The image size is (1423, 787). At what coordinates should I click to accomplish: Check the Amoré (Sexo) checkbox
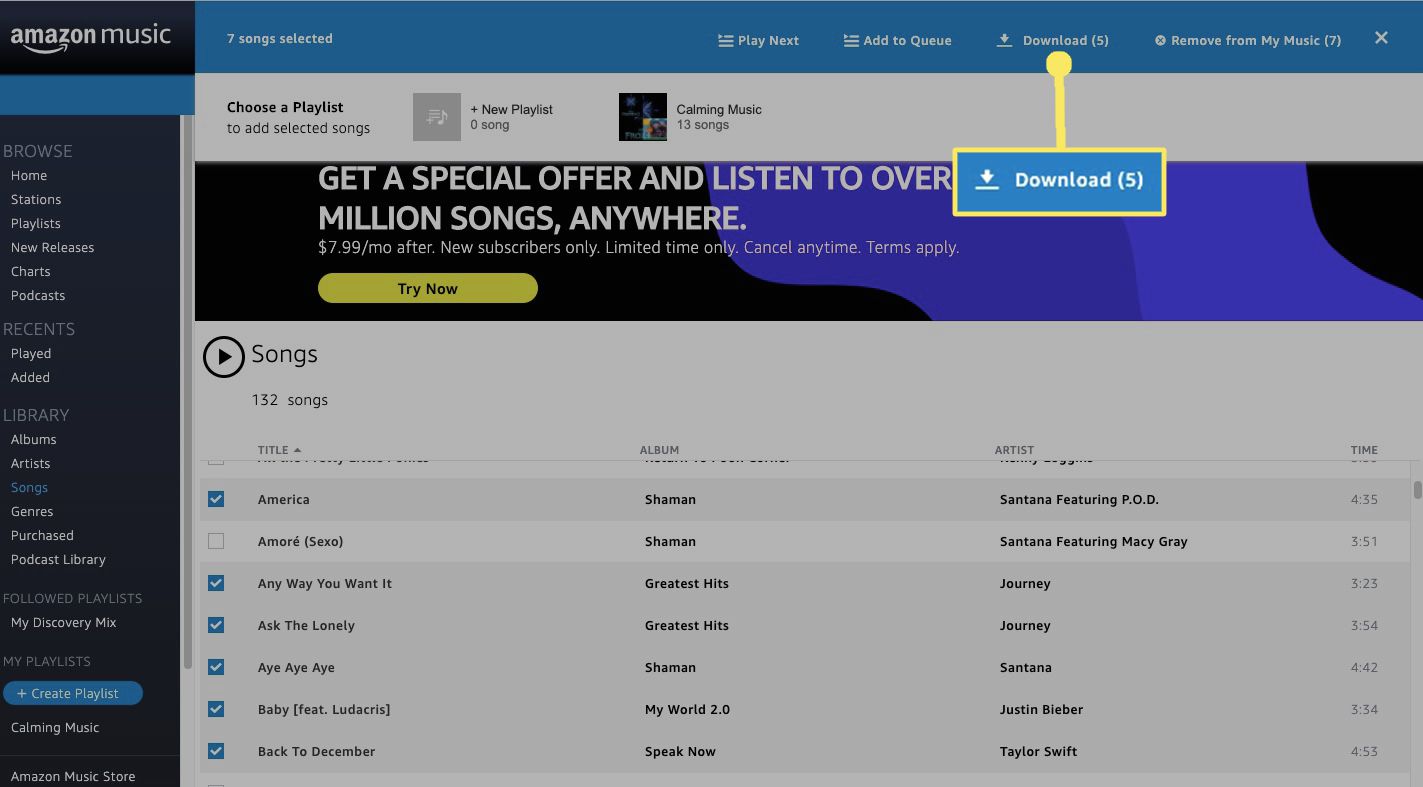click(x=216, y=541)
